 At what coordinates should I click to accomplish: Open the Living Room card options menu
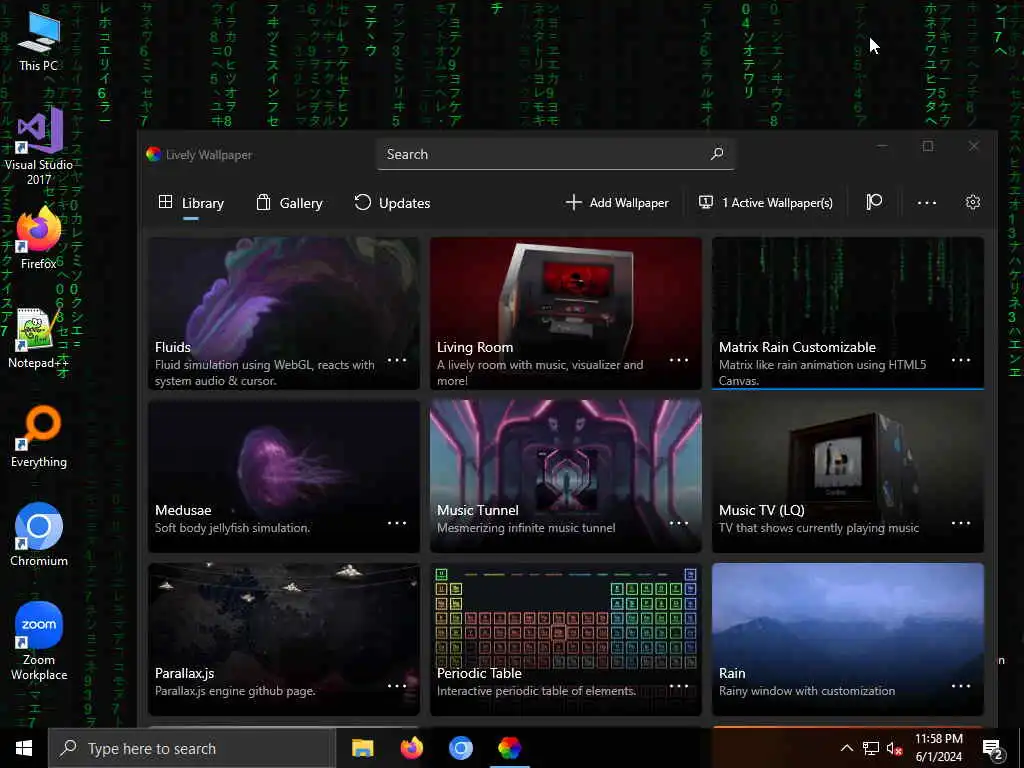point(679,360)
